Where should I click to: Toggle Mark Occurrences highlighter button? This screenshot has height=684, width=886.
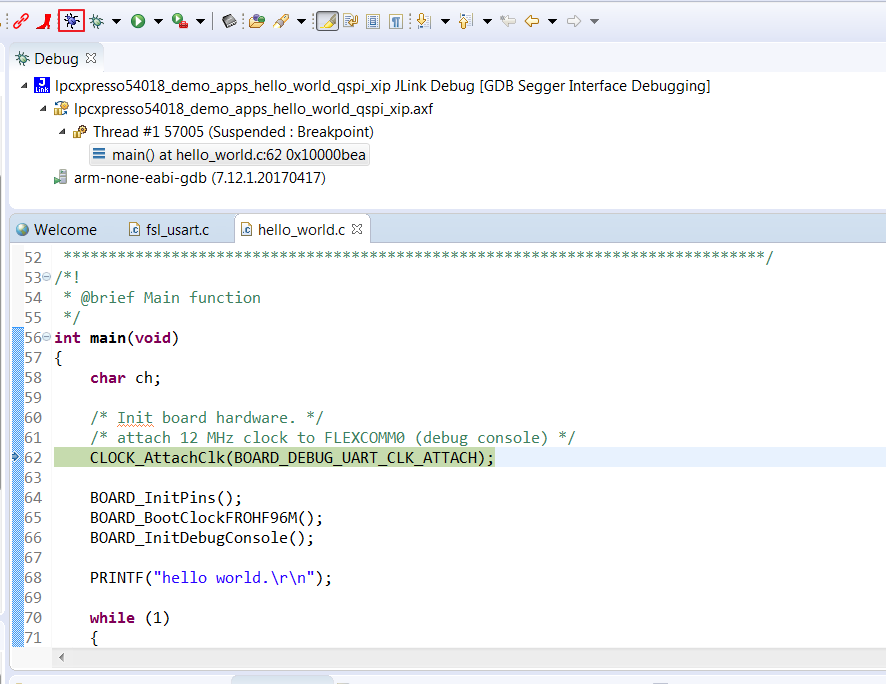(x=327, y=20)
